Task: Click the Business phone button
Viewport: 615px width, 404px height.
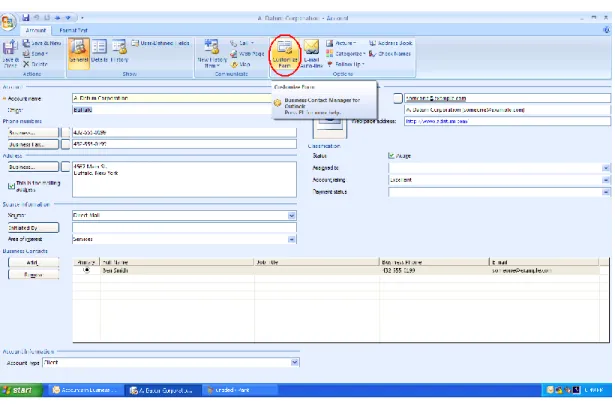Action: pyautogui.click(x=33, y=133)
